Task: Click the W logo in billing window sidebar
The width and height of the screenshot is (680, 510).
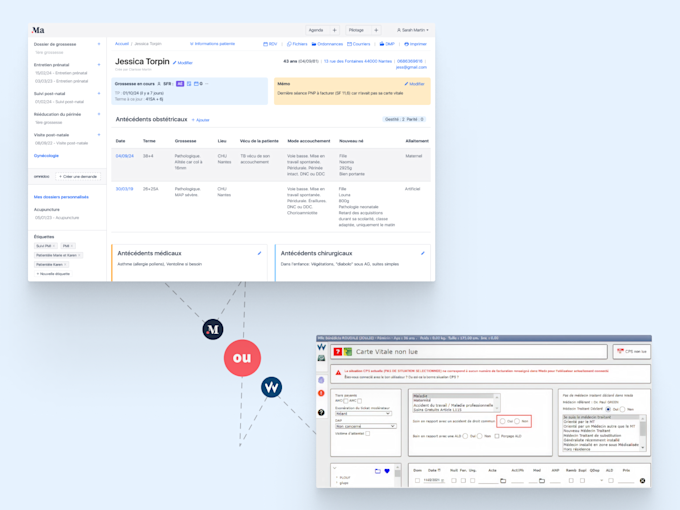Action: 321,347
